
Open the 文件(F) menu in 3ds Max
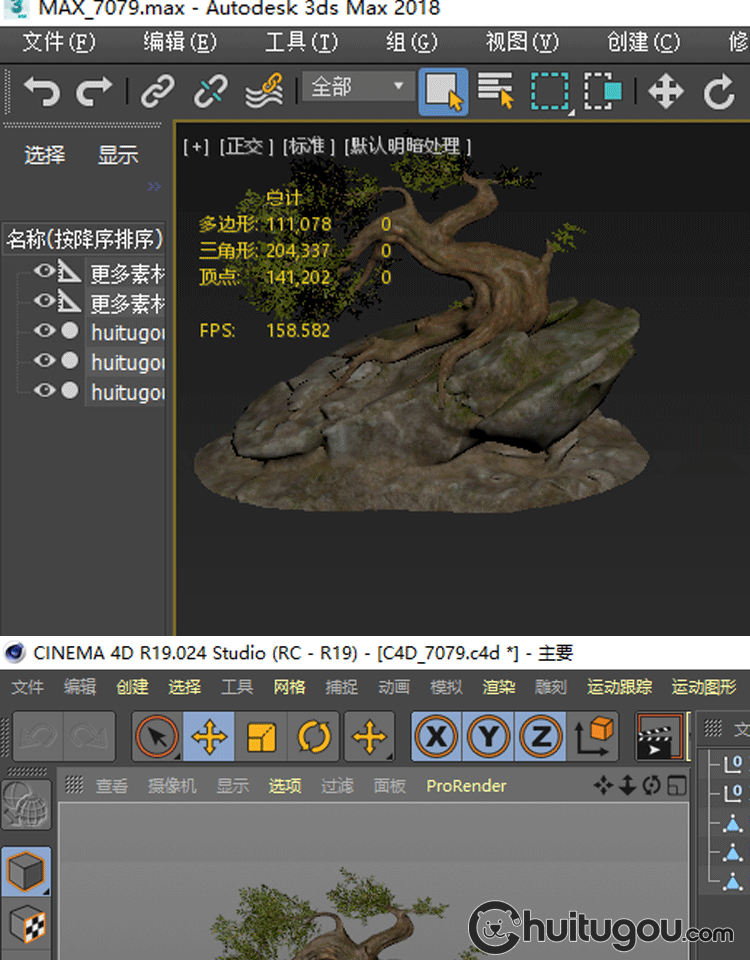pos(59,42)
